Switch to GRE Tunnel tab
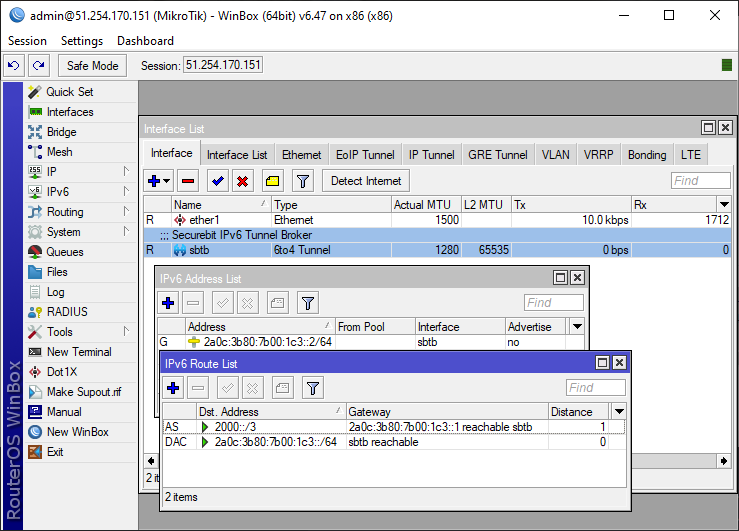Screen dimensions: 739x531 point(498,155)
